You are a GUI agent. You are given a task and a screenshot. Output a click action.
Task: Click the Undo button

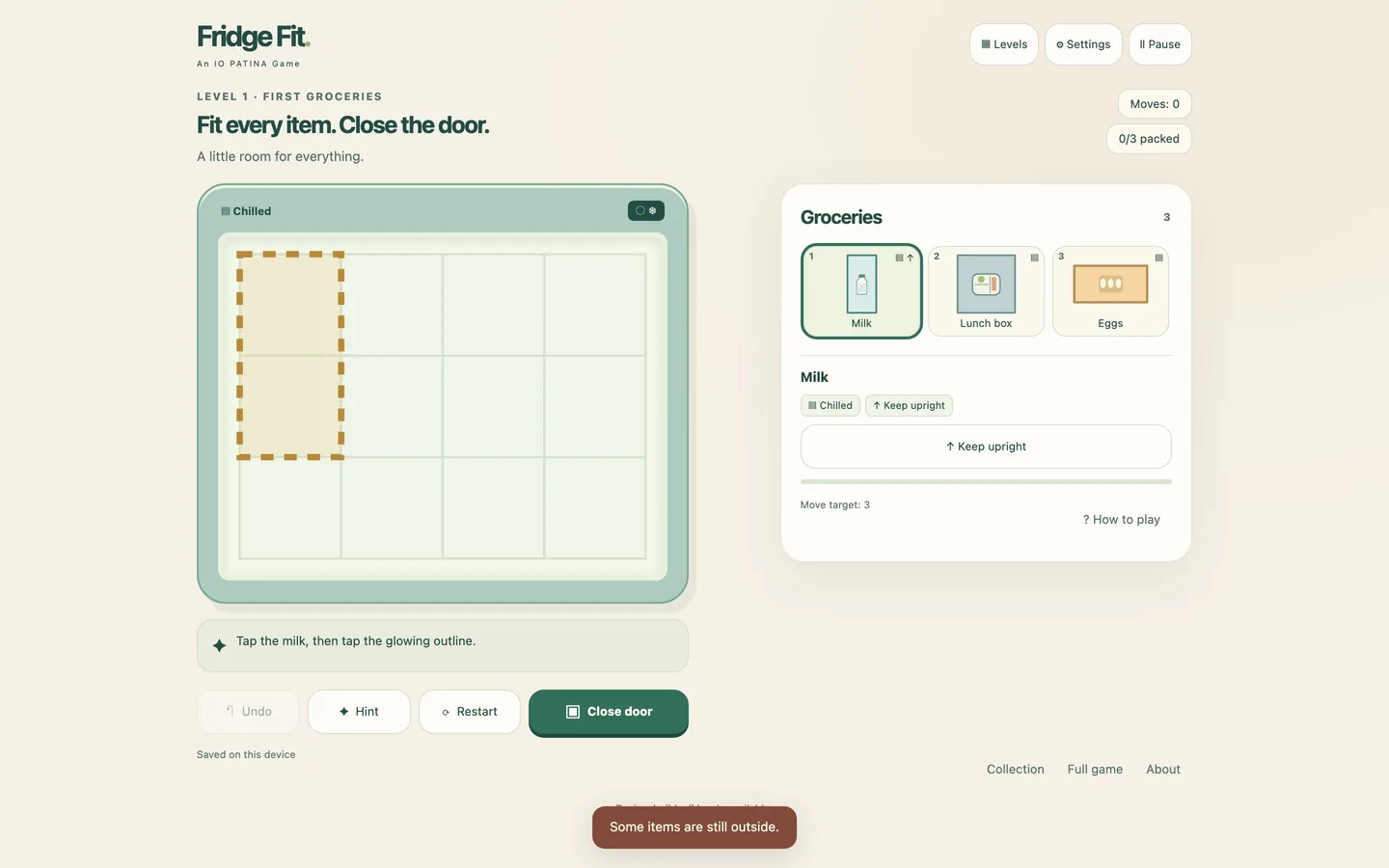248,712
